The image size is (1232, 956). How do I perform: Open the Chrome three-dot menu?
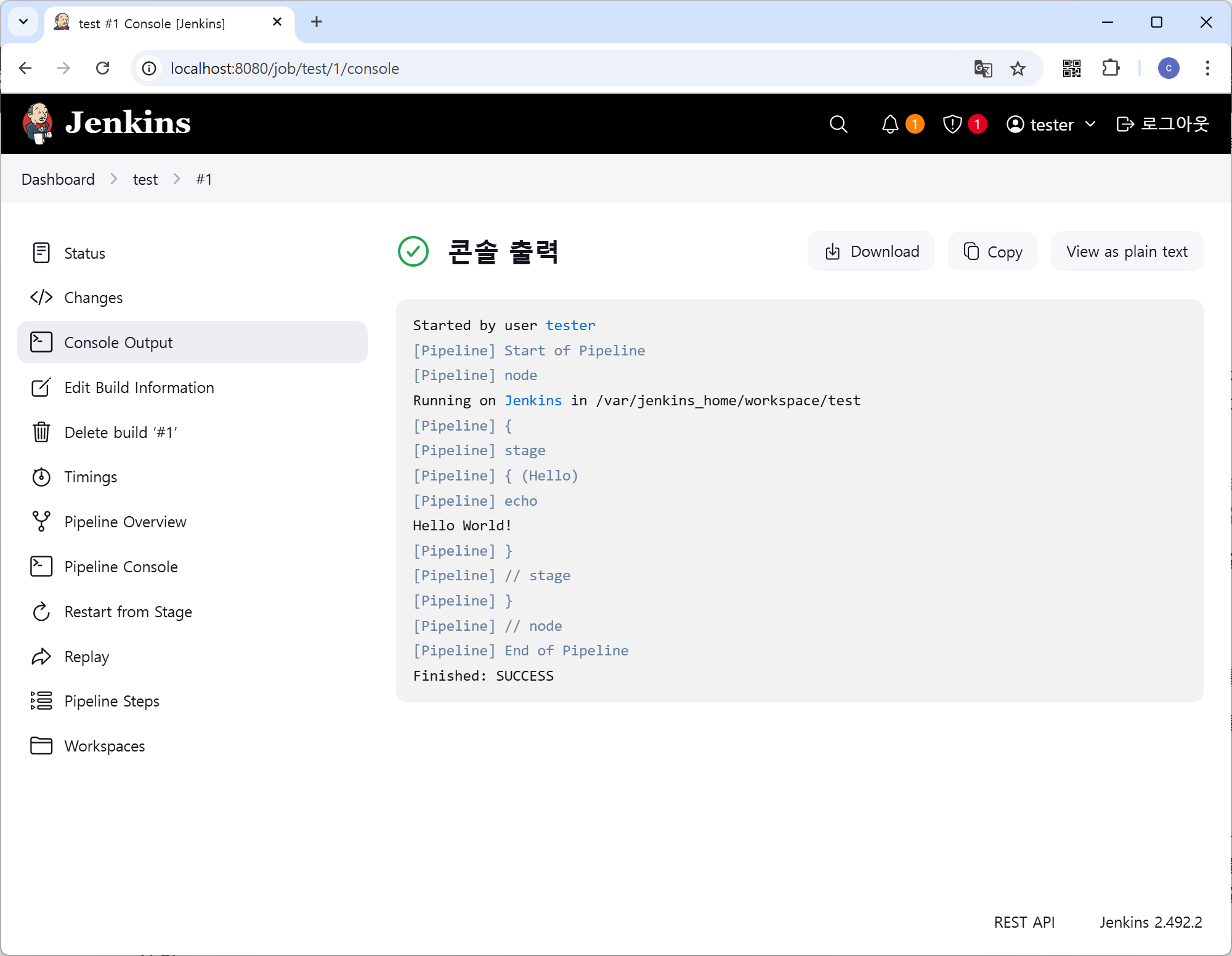click(x=1207, y=68)
